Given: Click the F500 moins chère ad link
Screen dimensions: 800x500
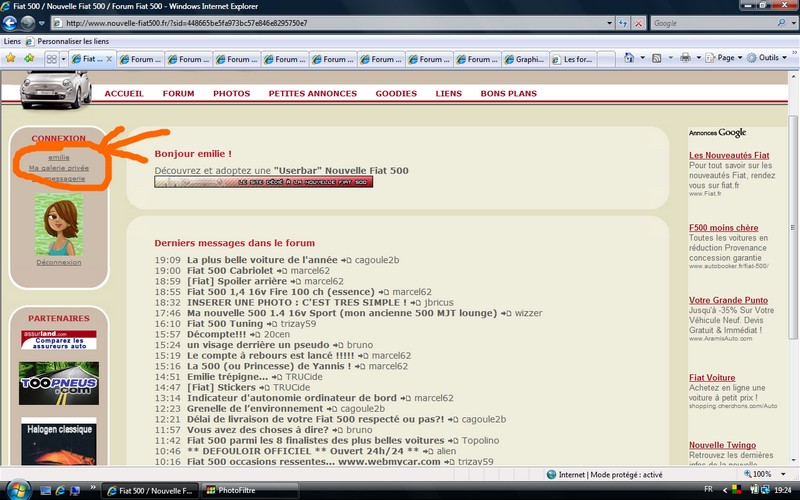Looking at the screenshot, I should point(723,228).
